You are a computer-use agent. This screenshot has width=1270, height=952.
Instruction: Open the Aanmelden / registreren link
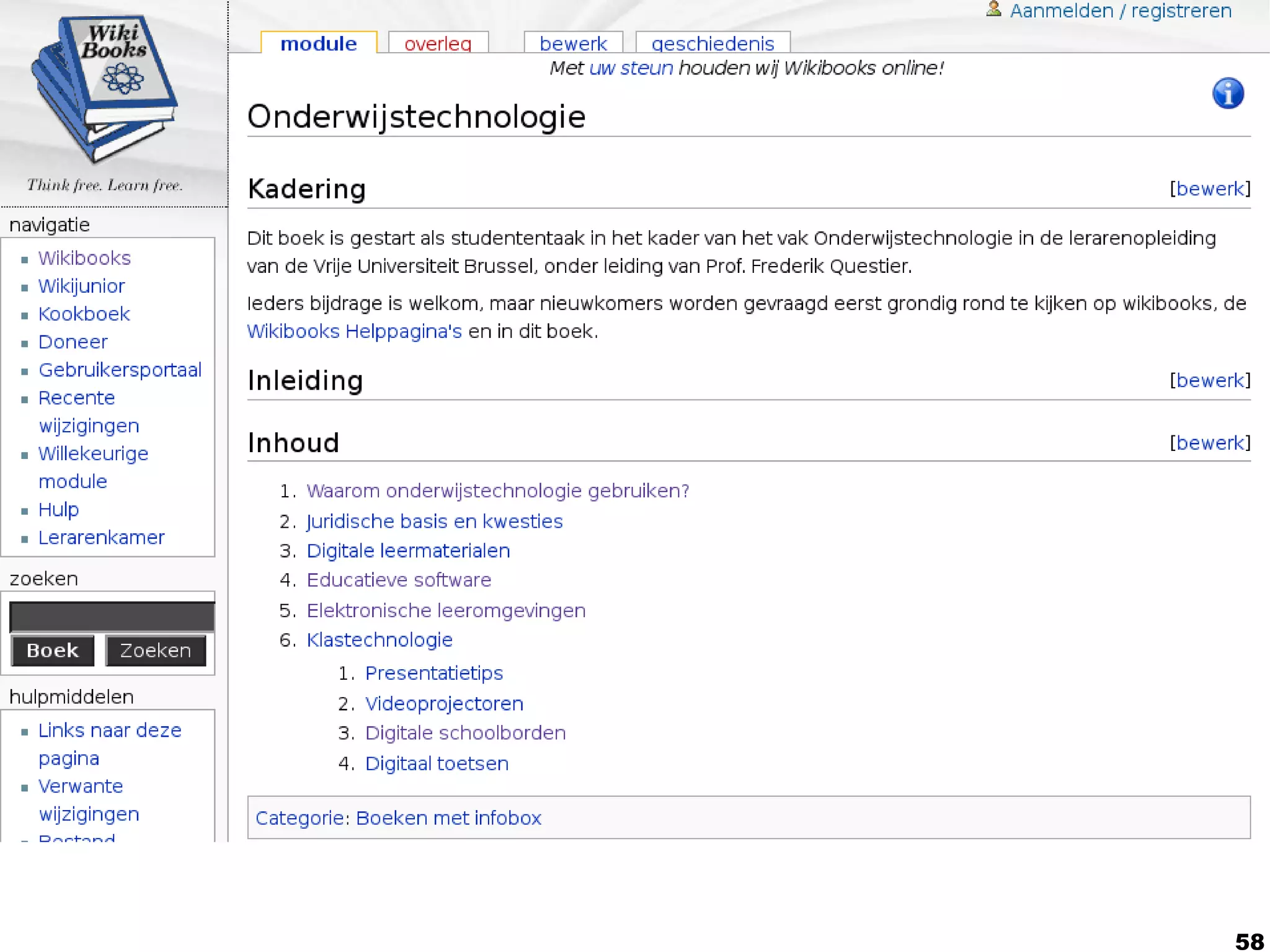1120,11
